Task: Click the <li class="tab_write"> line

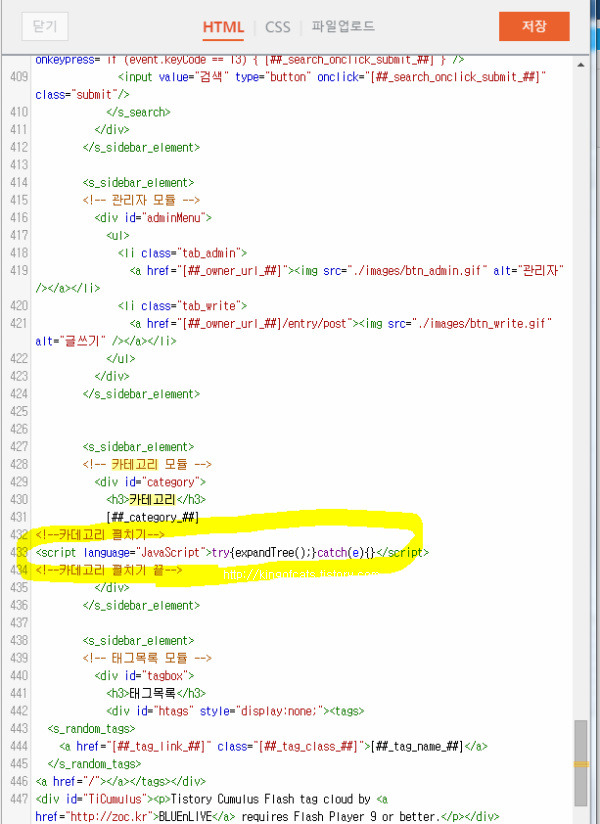Action: coord(182,306)
